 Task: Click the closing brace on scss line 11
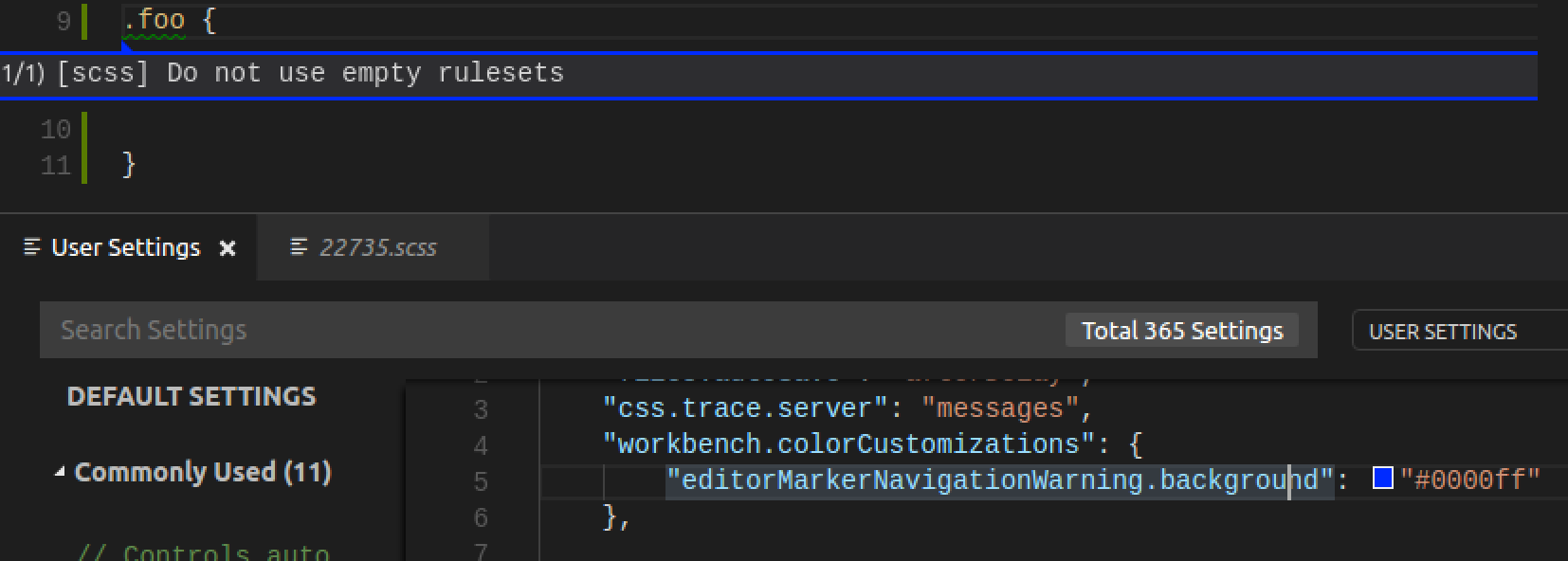point(129,165)
